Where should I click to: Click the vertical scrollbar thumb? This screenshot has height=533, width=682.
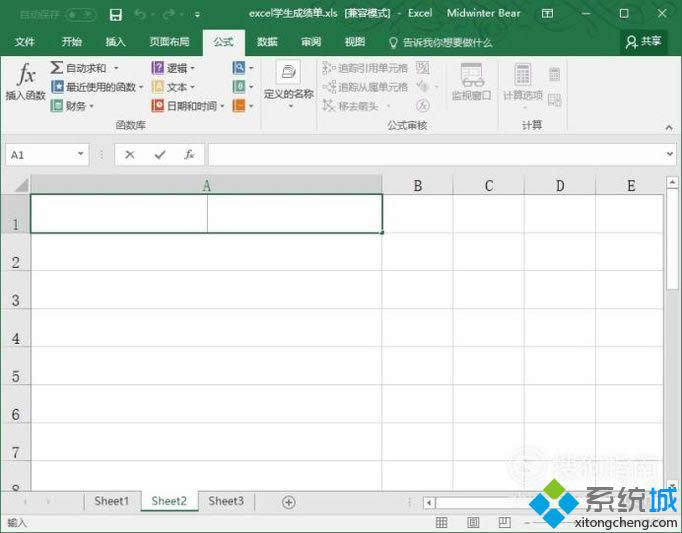[x=672, y=239]
